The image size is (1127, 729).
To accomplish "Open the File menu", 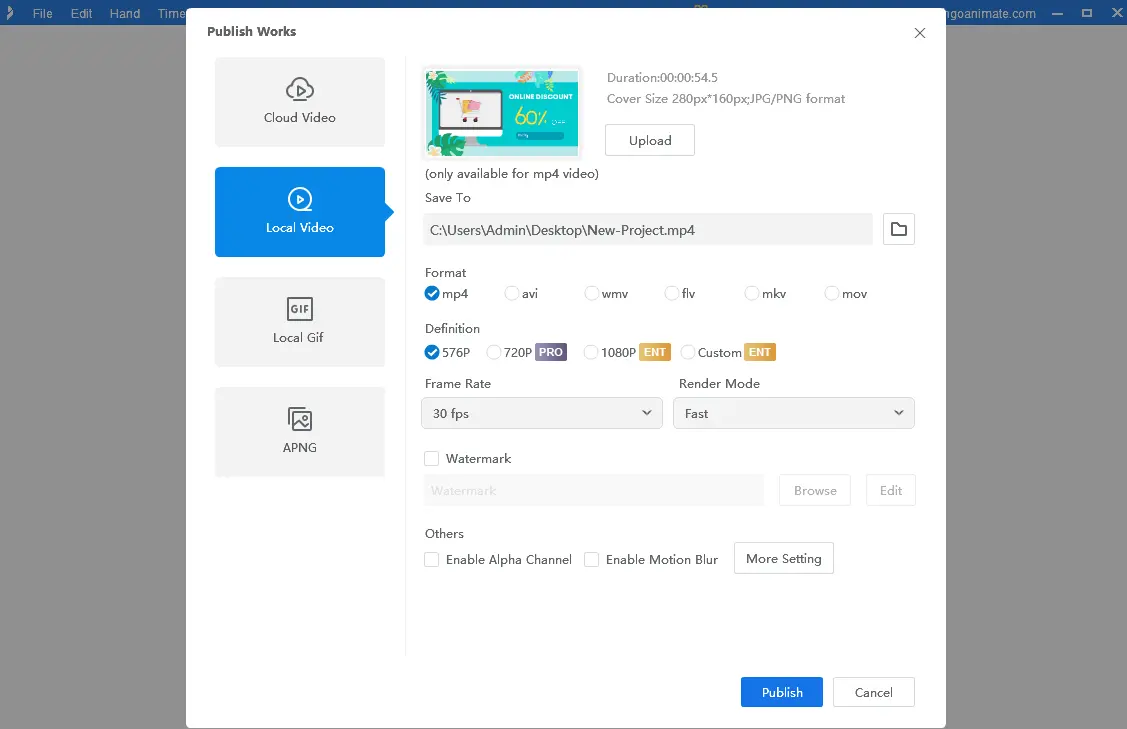I will (42, 14).
